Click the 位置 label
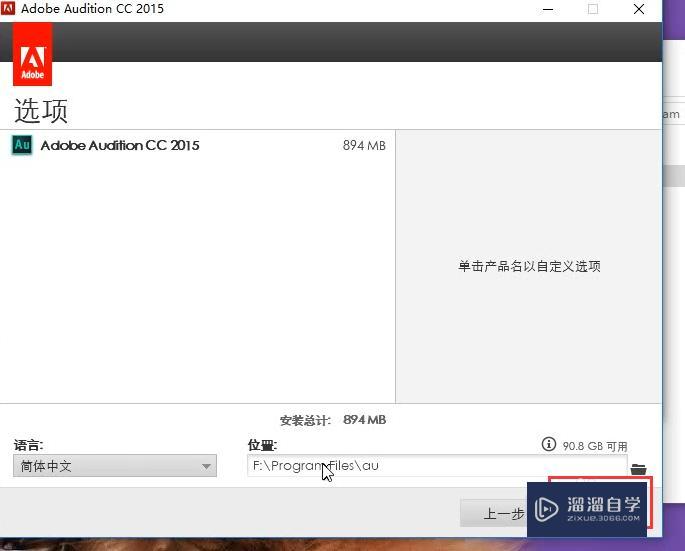Image resolution: width=685 pixels, height=551 pixels. (262, 445)
